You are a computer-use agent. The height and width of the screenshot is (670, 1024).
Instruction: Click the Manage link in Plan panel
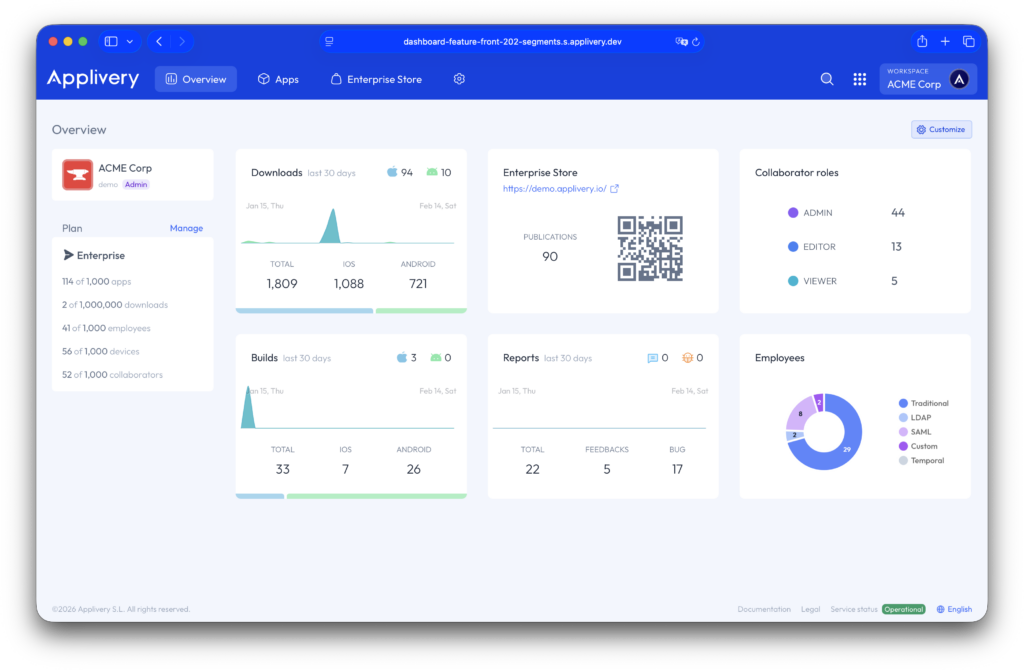[x=187, y=228]
